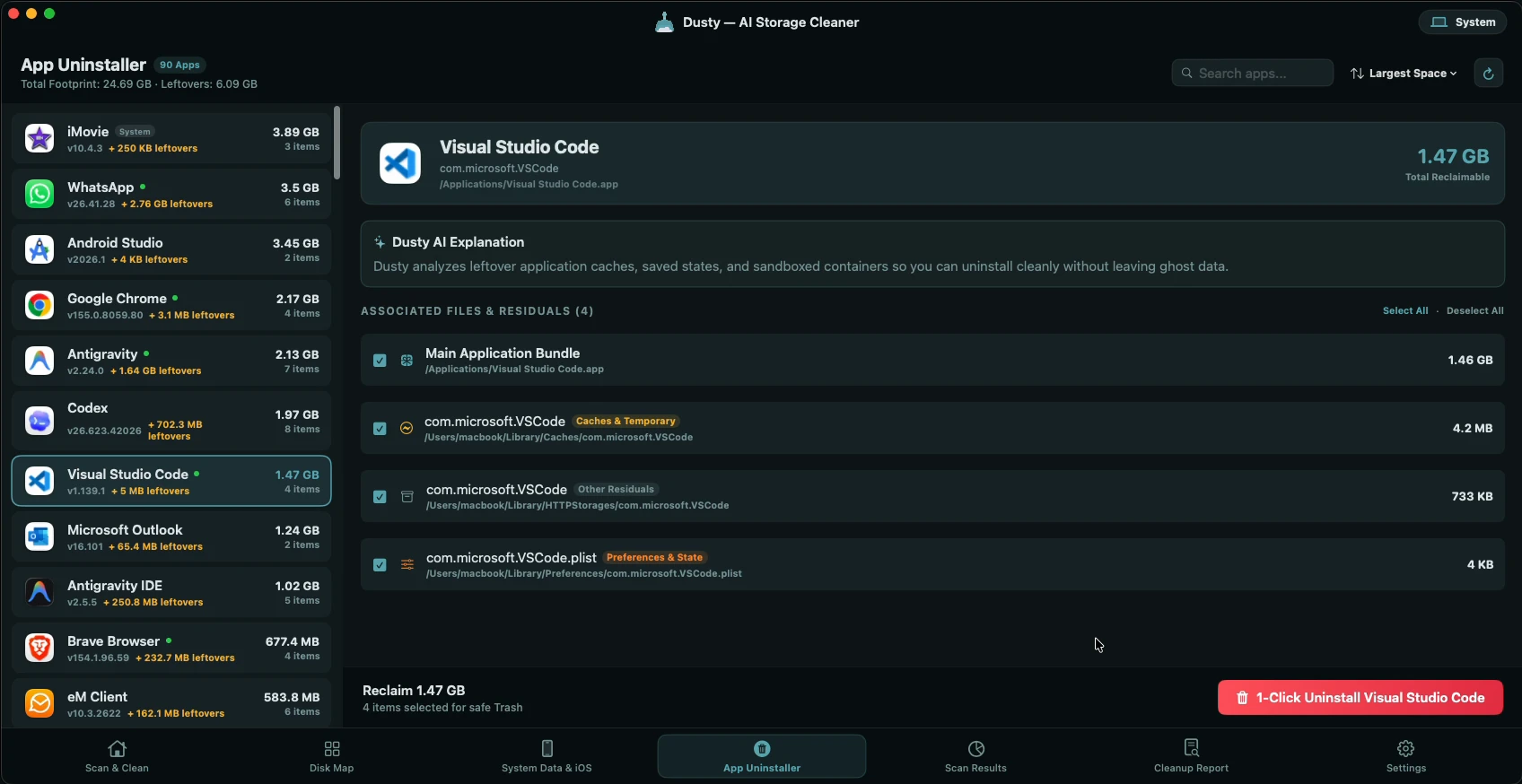Click the Antigravity IDE app icon
The height and width of the screenshot is (784, 1522).
coord(39,592)
